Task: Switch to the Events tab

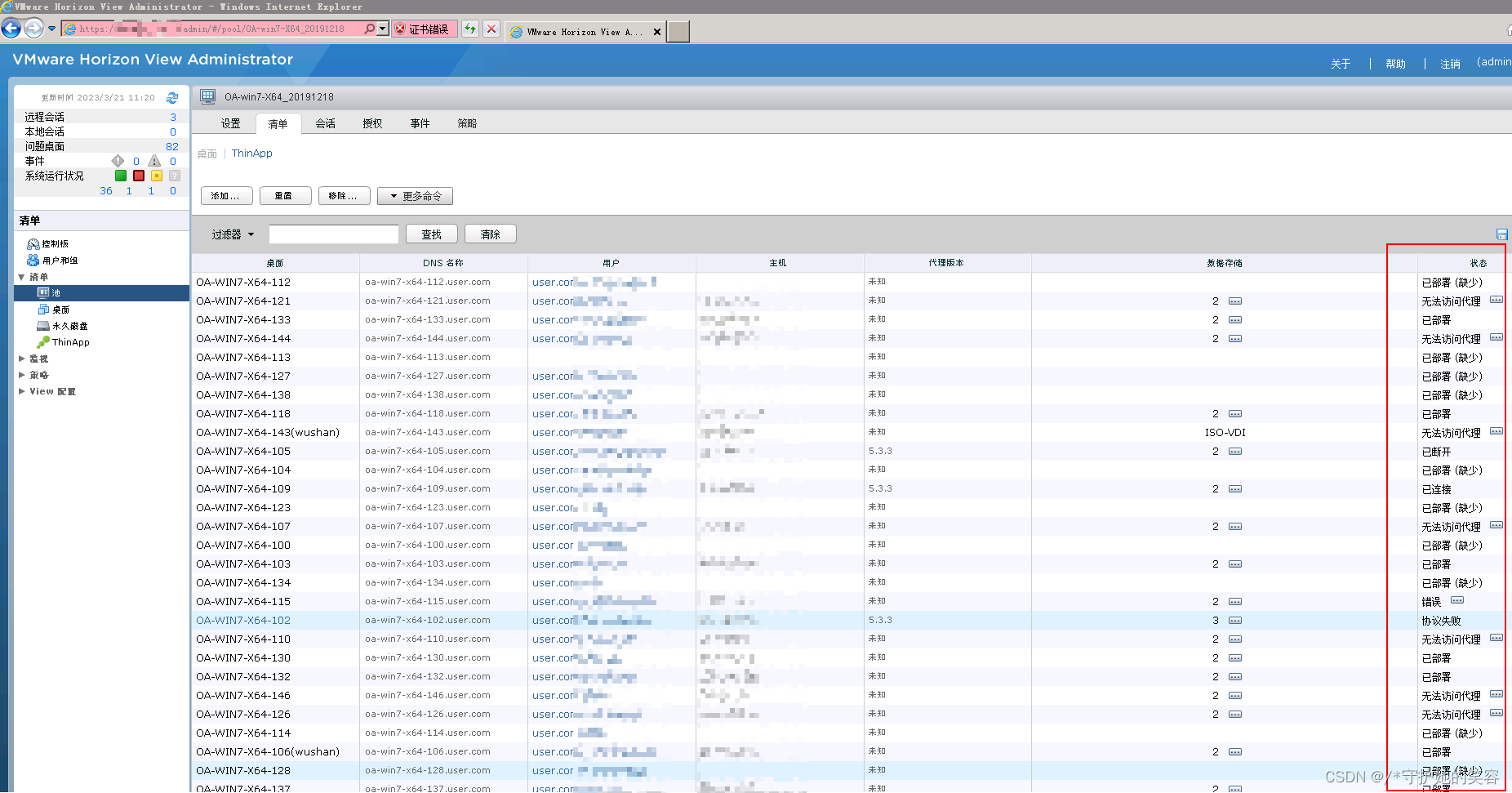Action: (420, 123)
